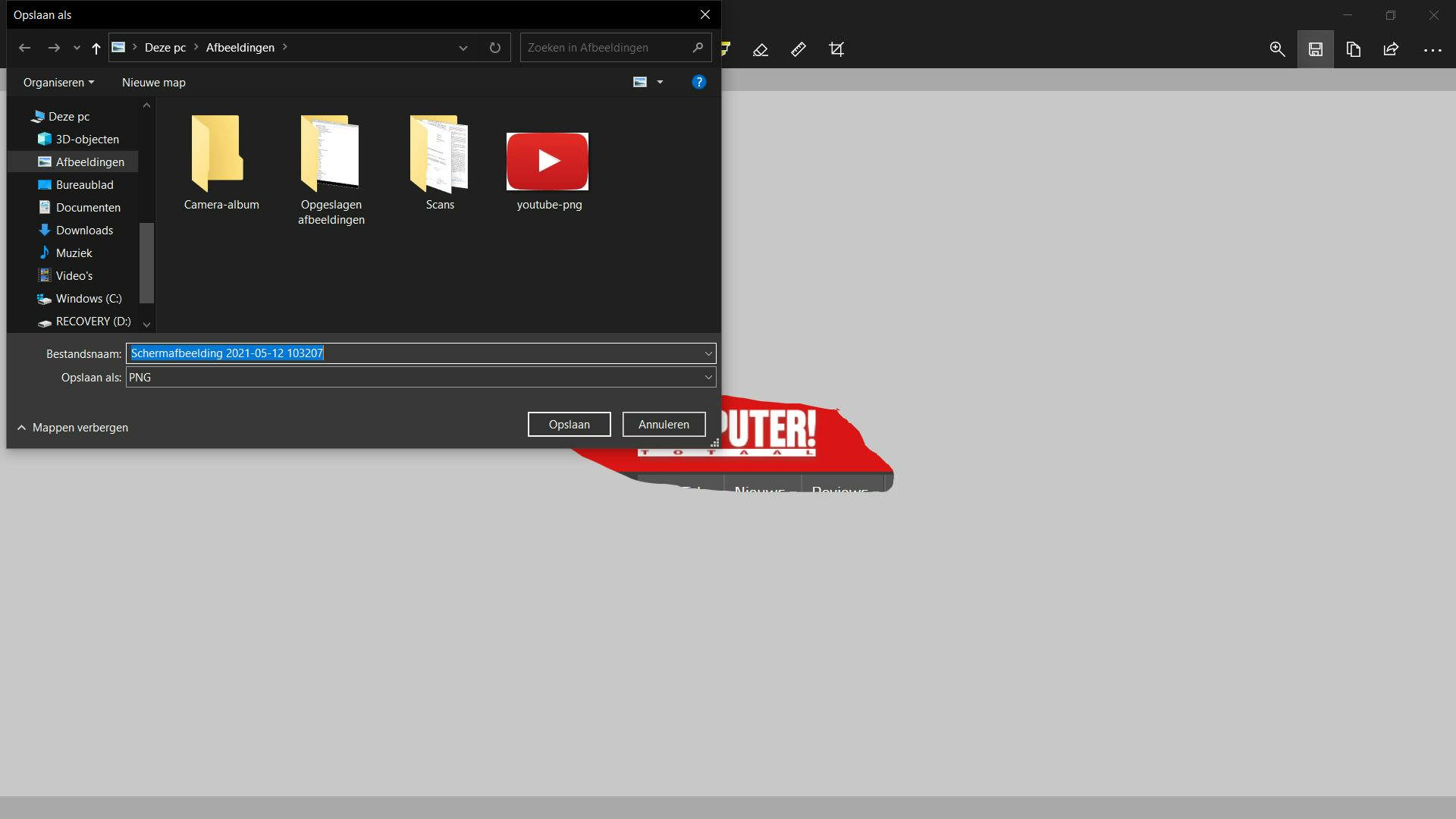
Task: Select the Eraser tool in toolbar
Action: 761,50
